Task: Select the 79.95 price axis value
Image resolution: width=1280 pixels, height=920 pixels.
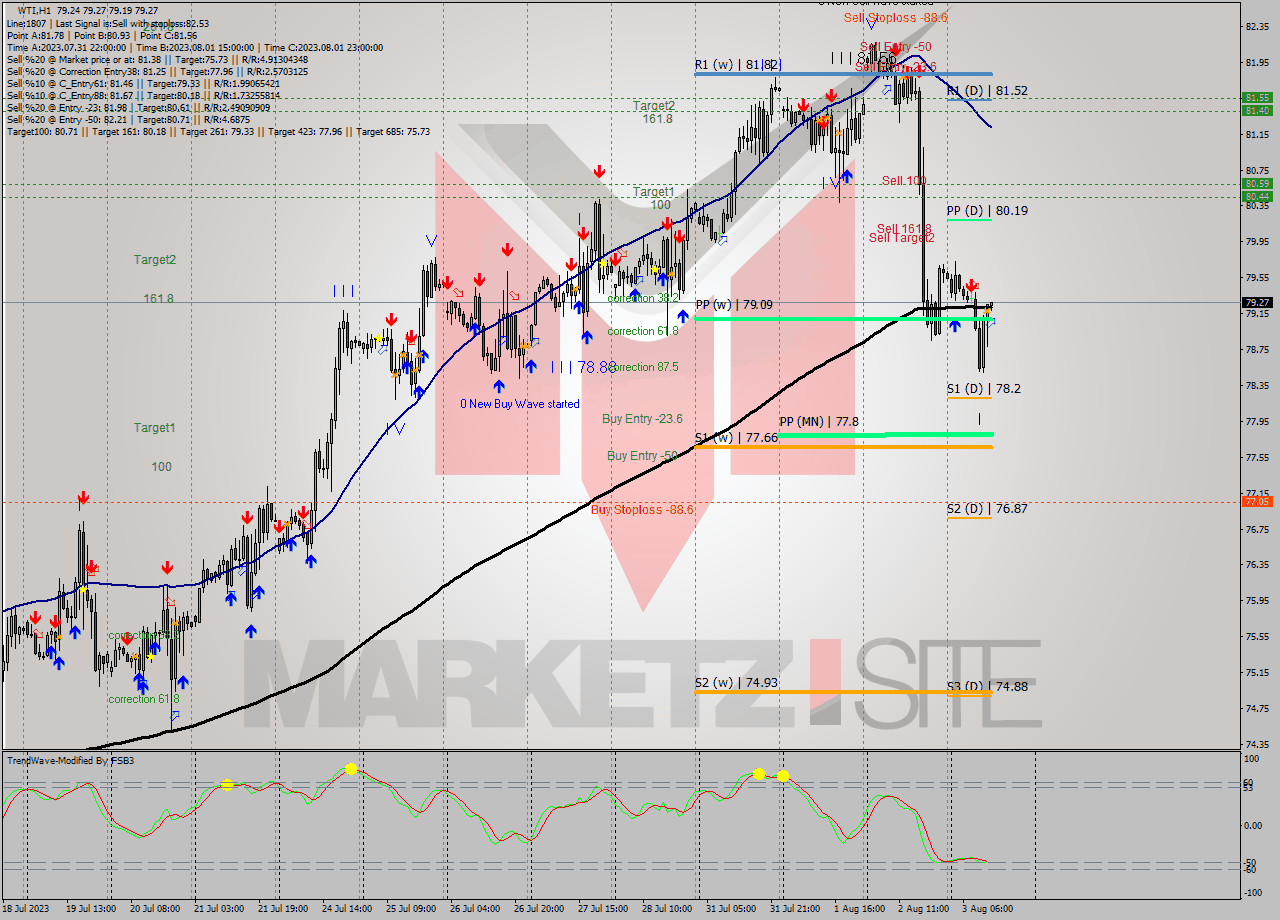Action: click(1257, 241)
